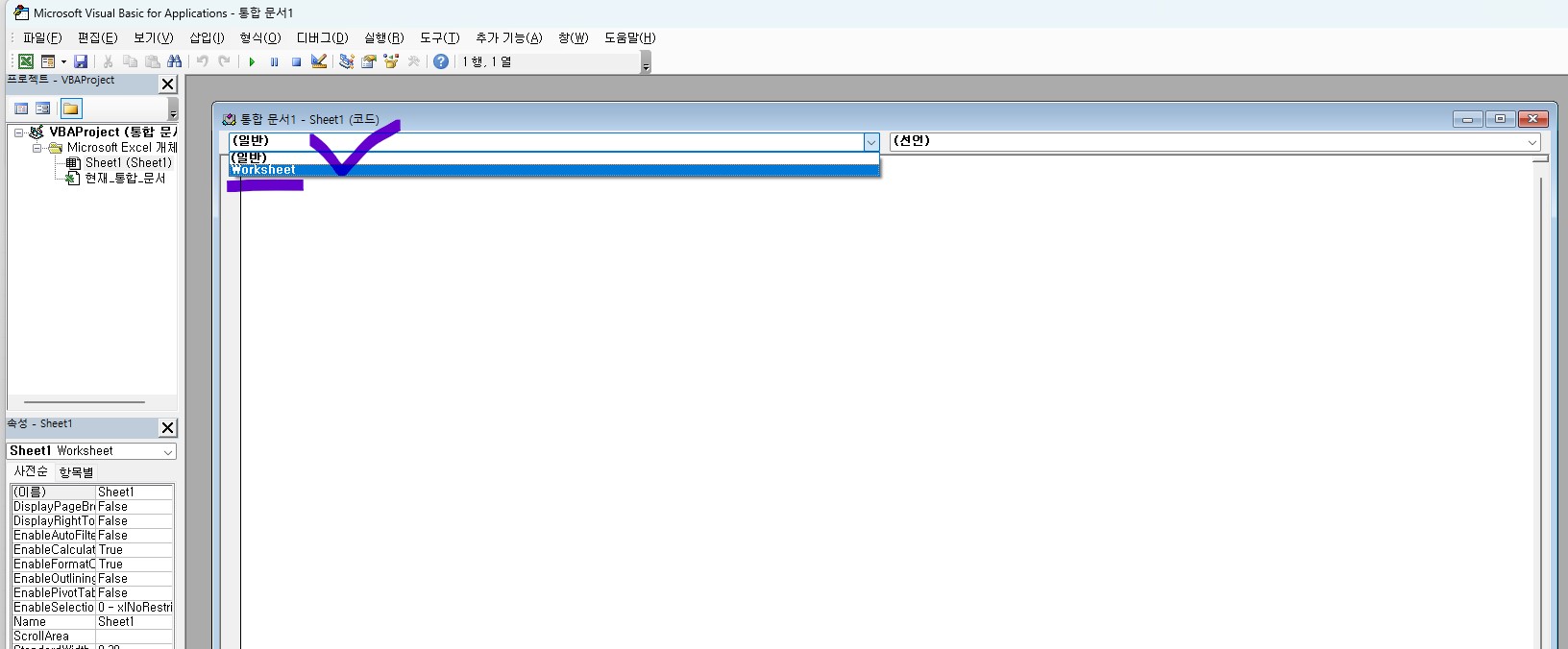The width and height of the screenshot is (1568, 649).
Task: Select the ScrollArea property row
Action: 92,636
